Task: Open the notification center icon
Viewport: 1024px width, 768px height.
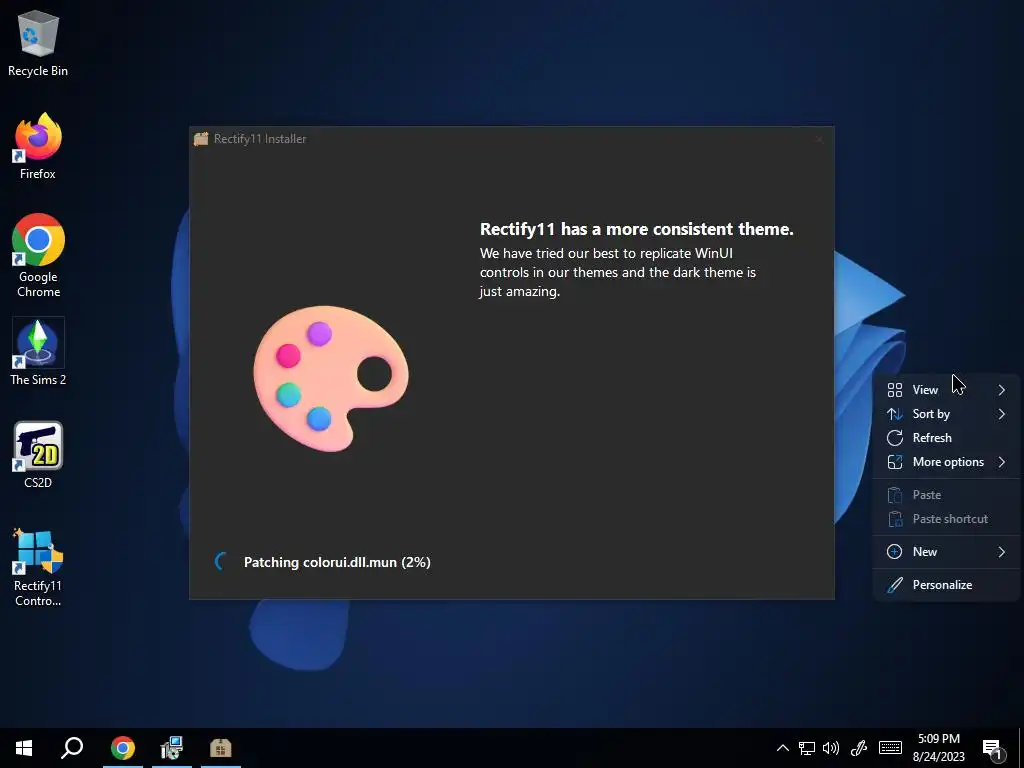Action: [x=993, y=750]
